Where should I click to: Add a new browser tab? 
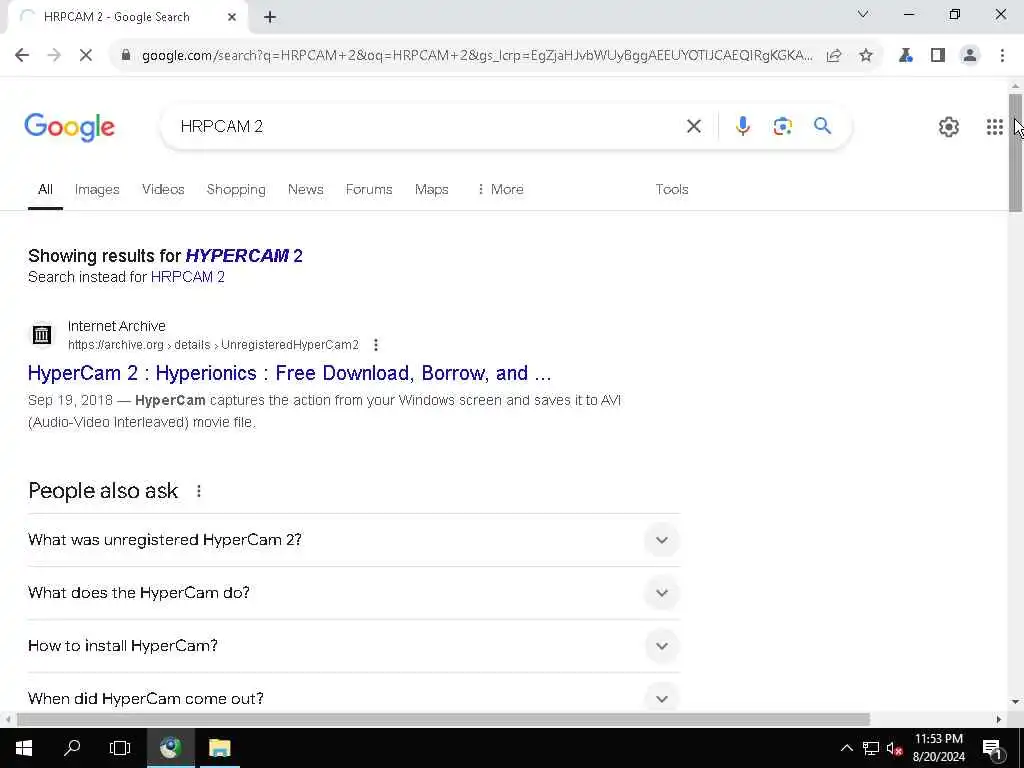(270, 18)
